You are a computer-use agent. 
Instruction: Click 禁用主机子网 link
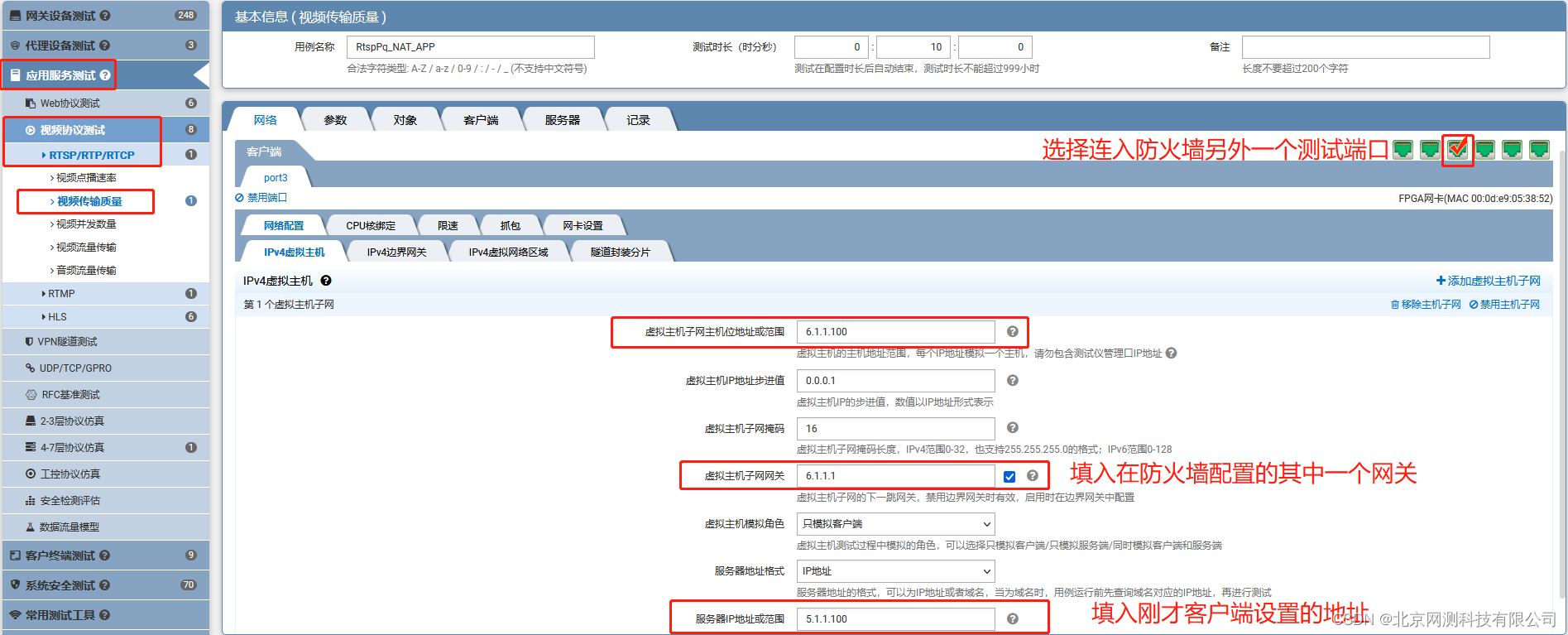pos(1504,305)
